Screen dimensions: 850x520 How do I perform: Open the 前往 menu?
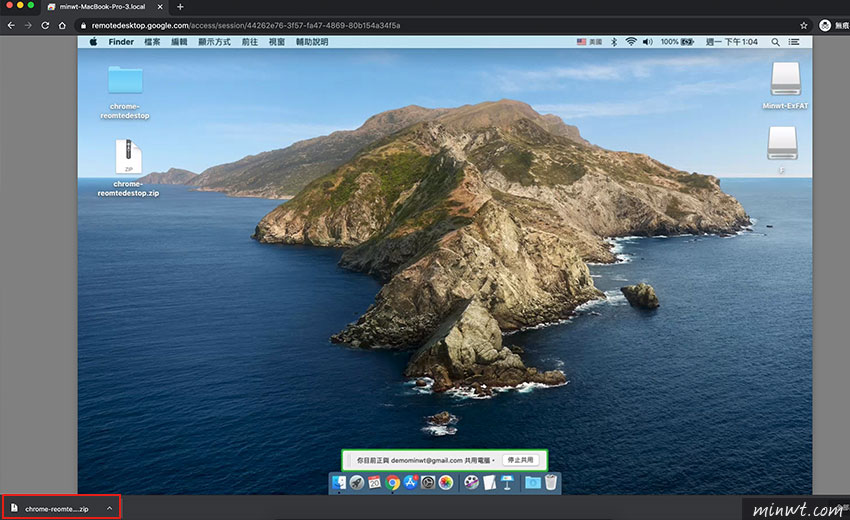click(250, 42)
